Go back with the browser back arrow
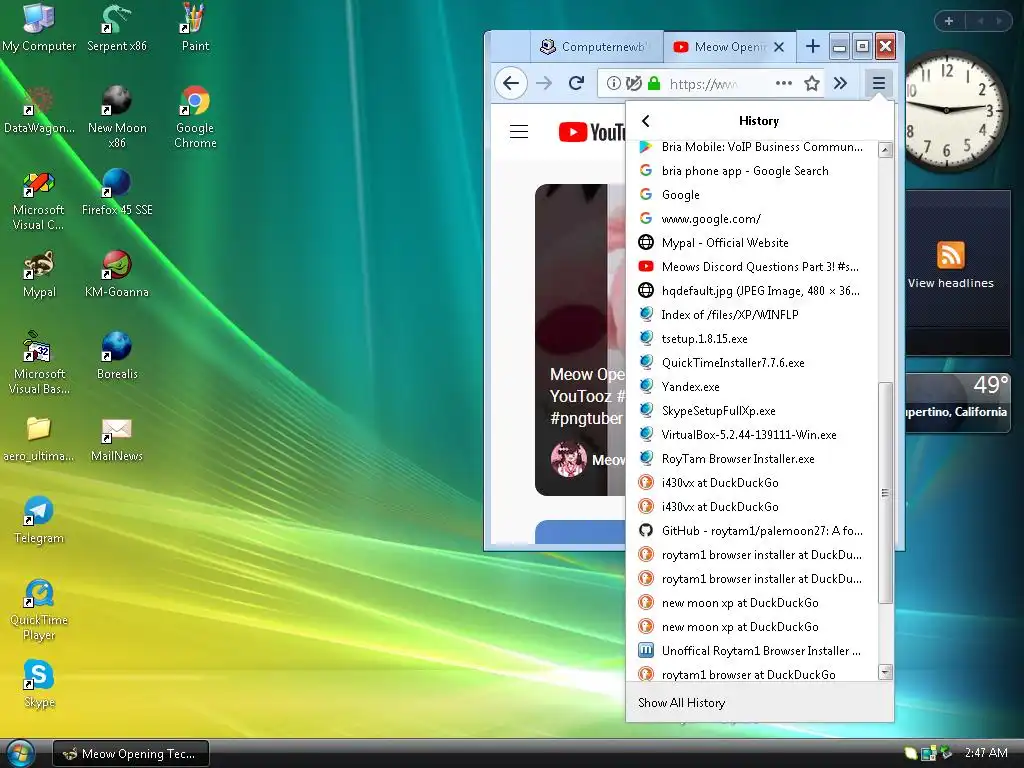 tap(511, 83)
